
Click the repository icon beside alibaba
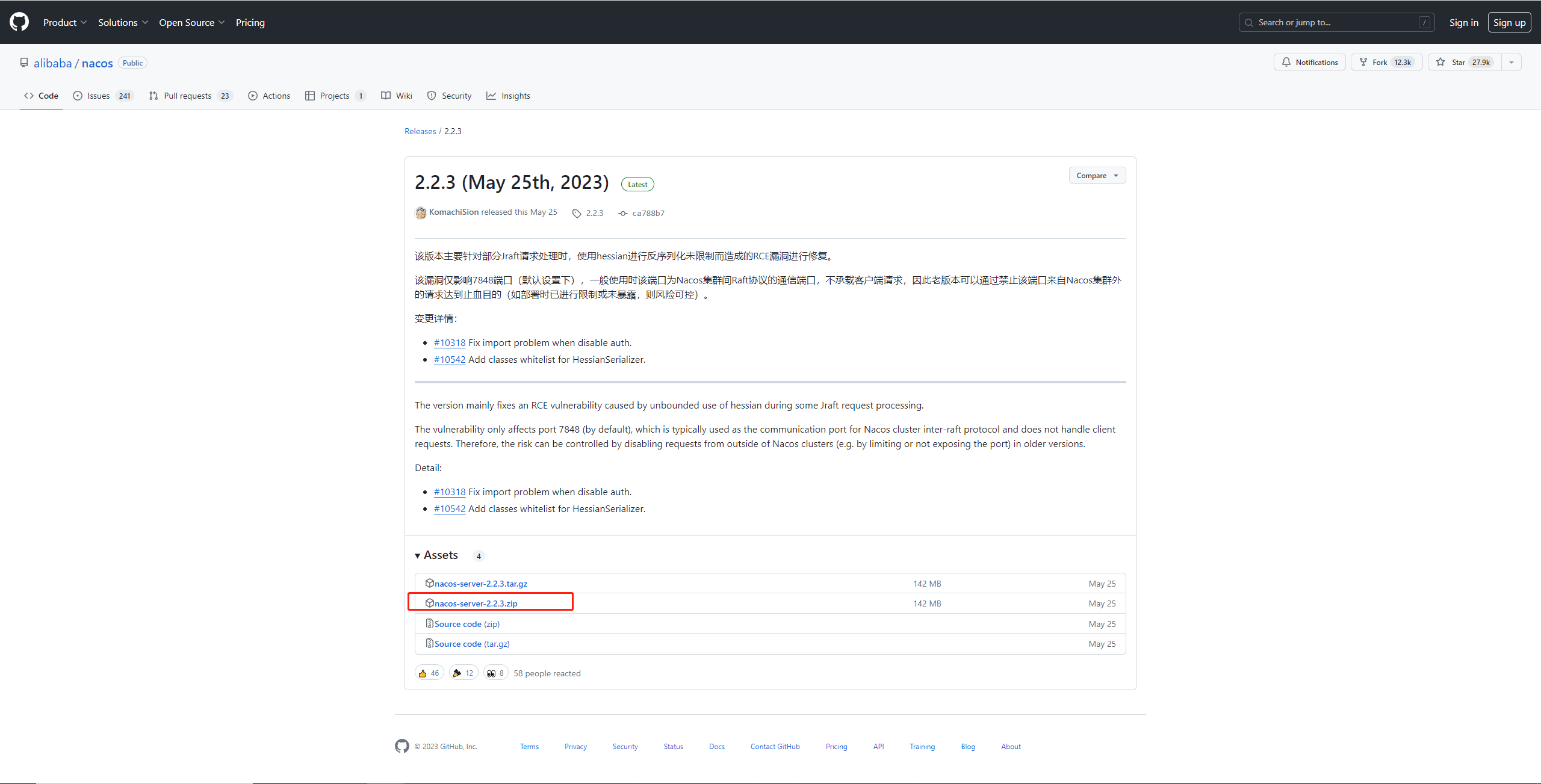coord(24,63)
